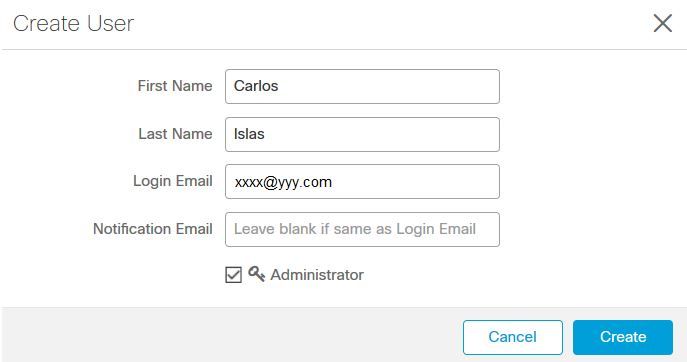The image size is (687, 362).
Task: Click the Cancel button
Action: click(513, 337)
